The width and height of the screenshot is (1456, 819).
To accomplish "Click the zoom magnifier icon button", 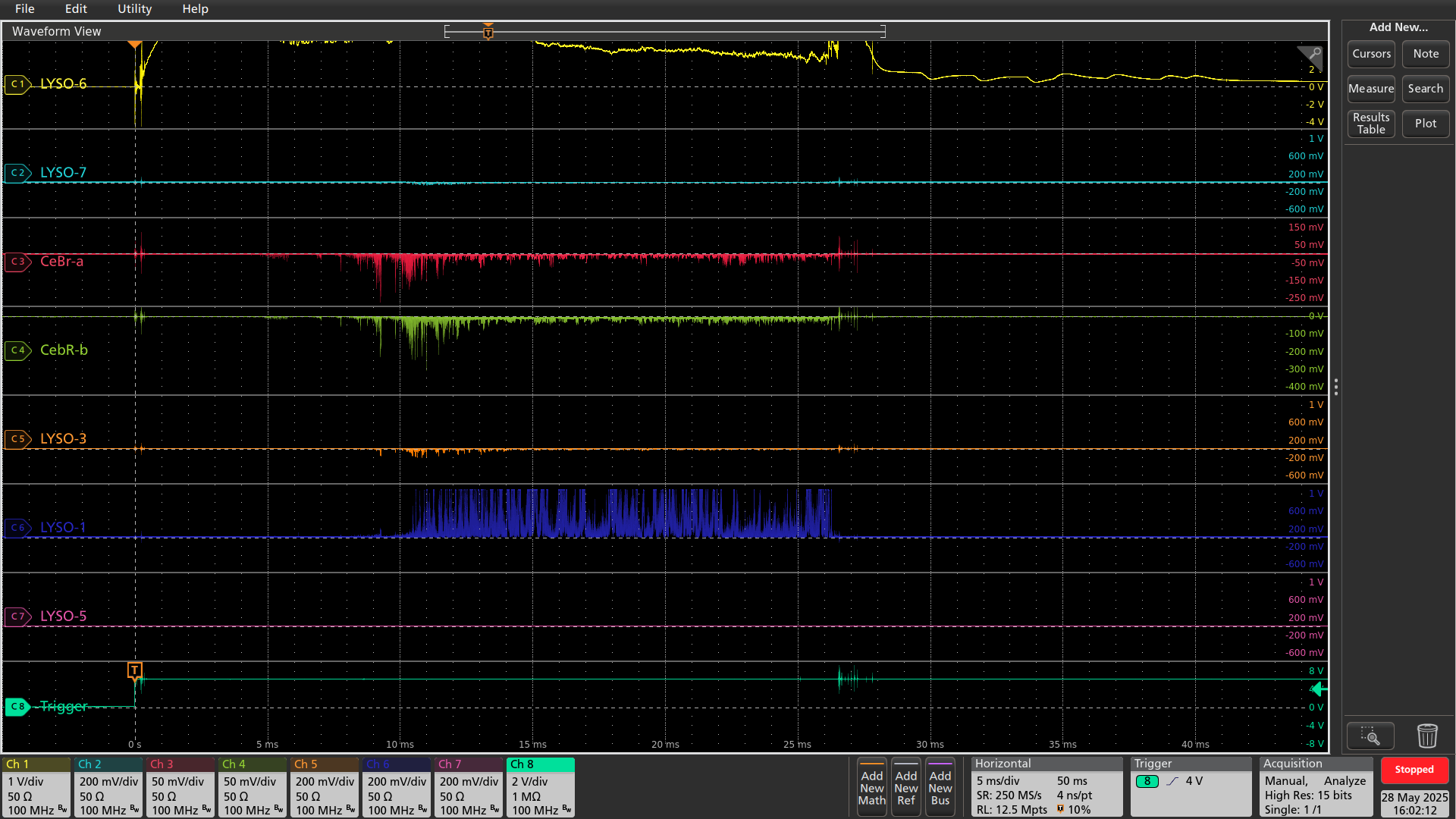I will [1370, 736].
